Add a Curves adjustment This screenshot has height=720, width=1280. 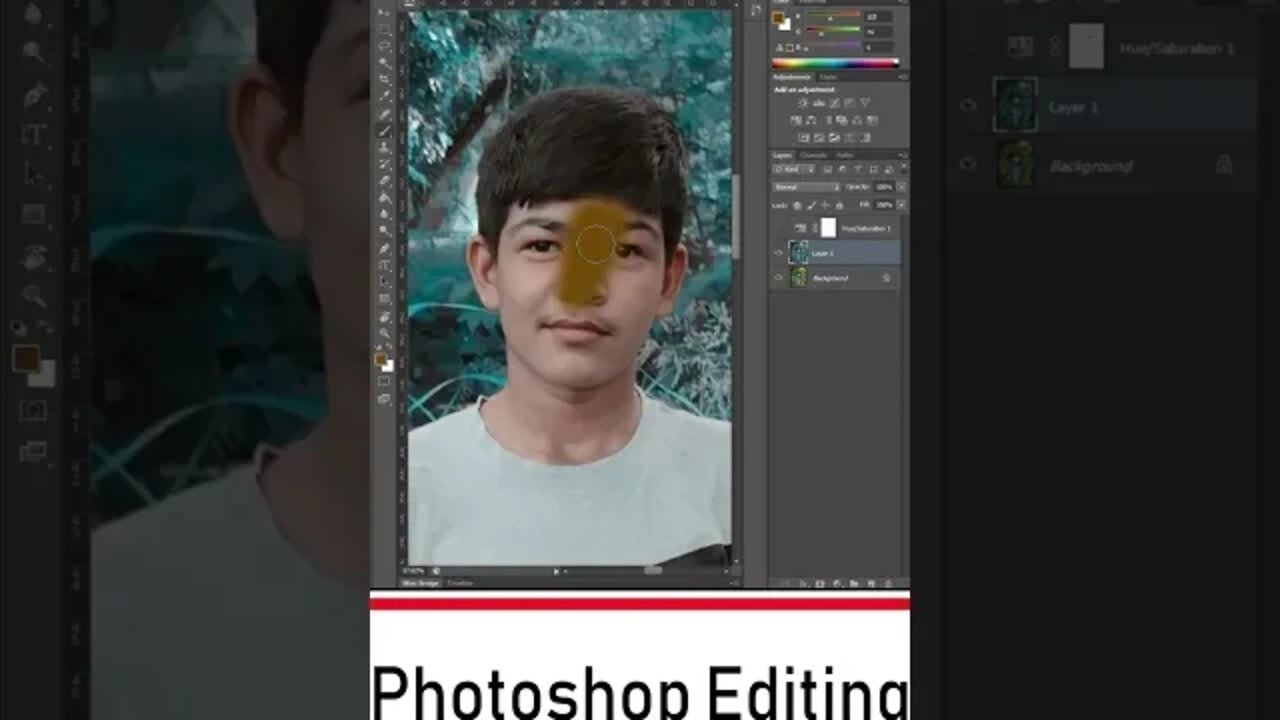(x=834, y=102)
